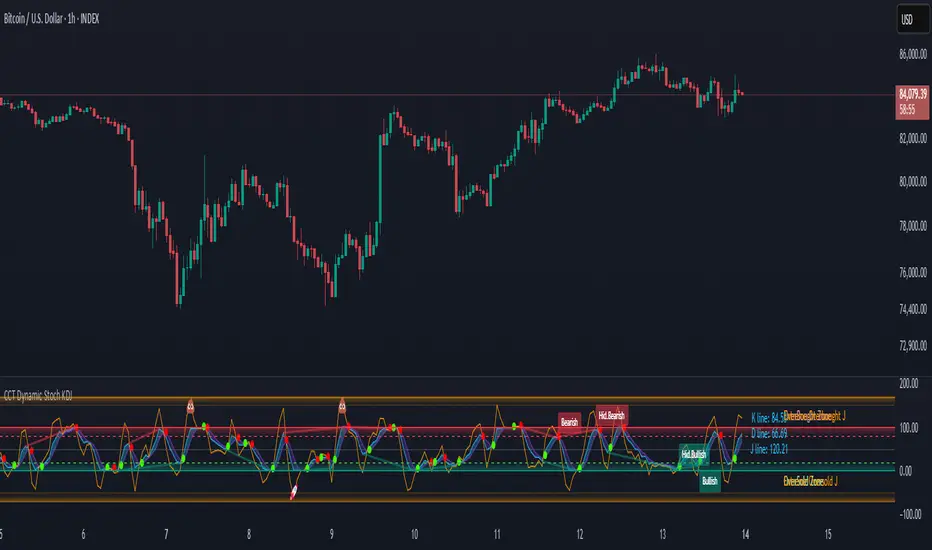Select the green Bullish divergence label
The width and height of the screenshot is (932, 550).
(710, 481)
